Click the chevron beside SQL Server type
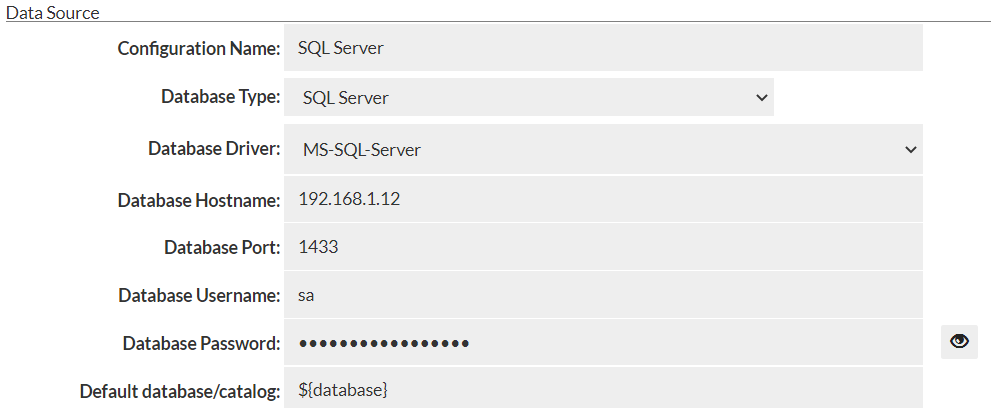This screenshot has width=992, height=408. [x=761, y=98]
